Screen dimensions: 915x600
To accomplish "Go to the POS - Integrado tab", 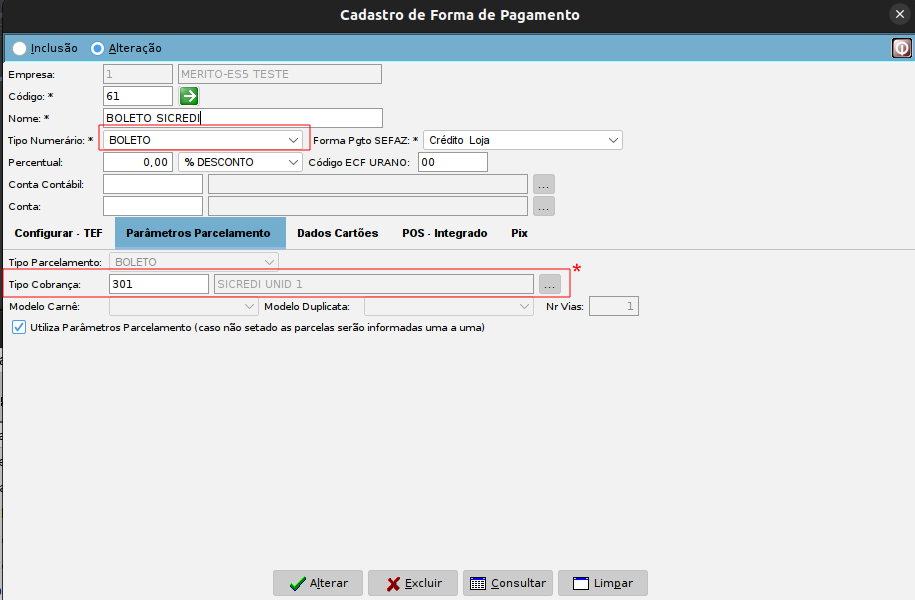I will click(x=444, y=233).
